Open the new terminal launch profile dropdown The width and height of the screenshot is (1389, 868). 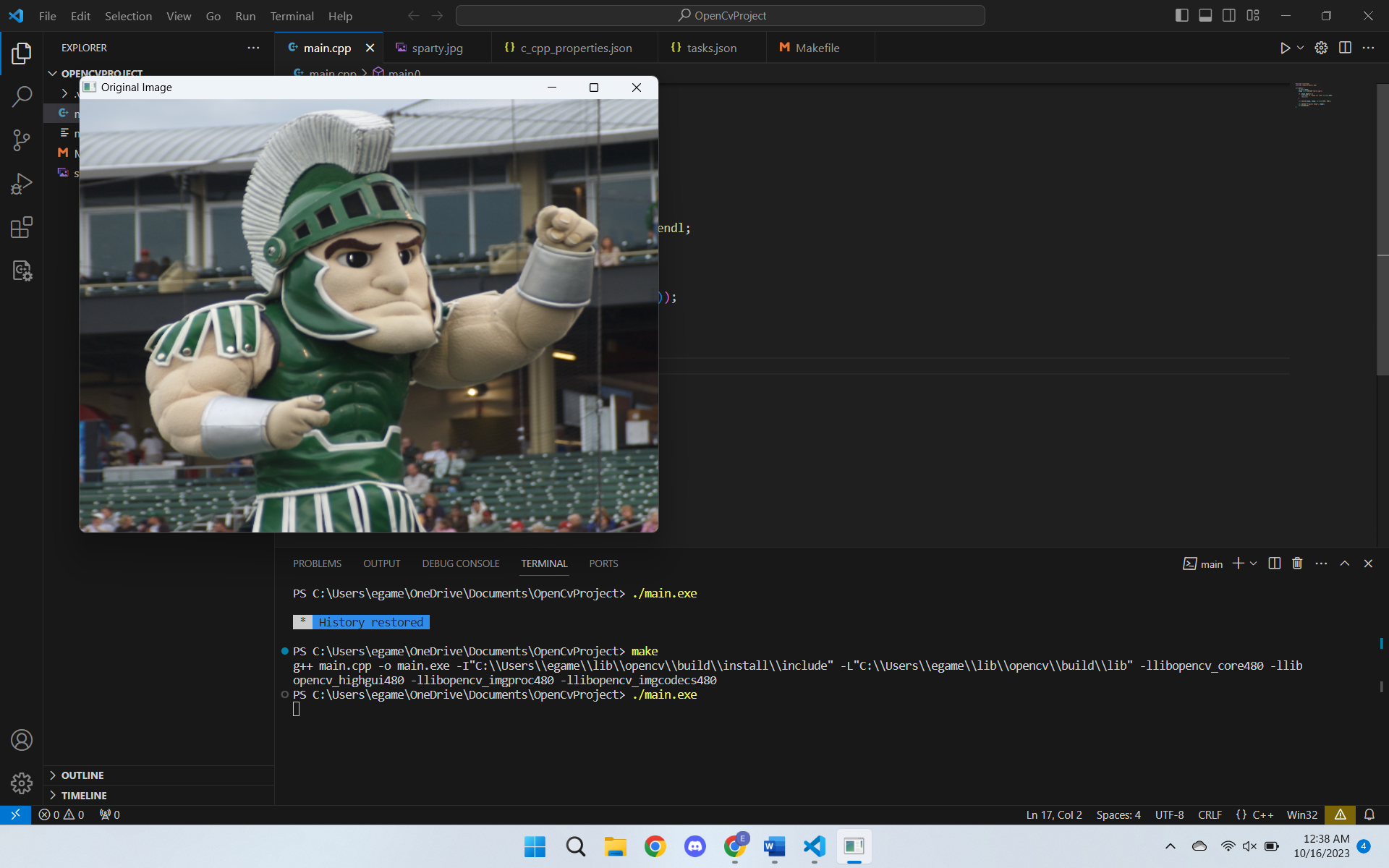1254,563
